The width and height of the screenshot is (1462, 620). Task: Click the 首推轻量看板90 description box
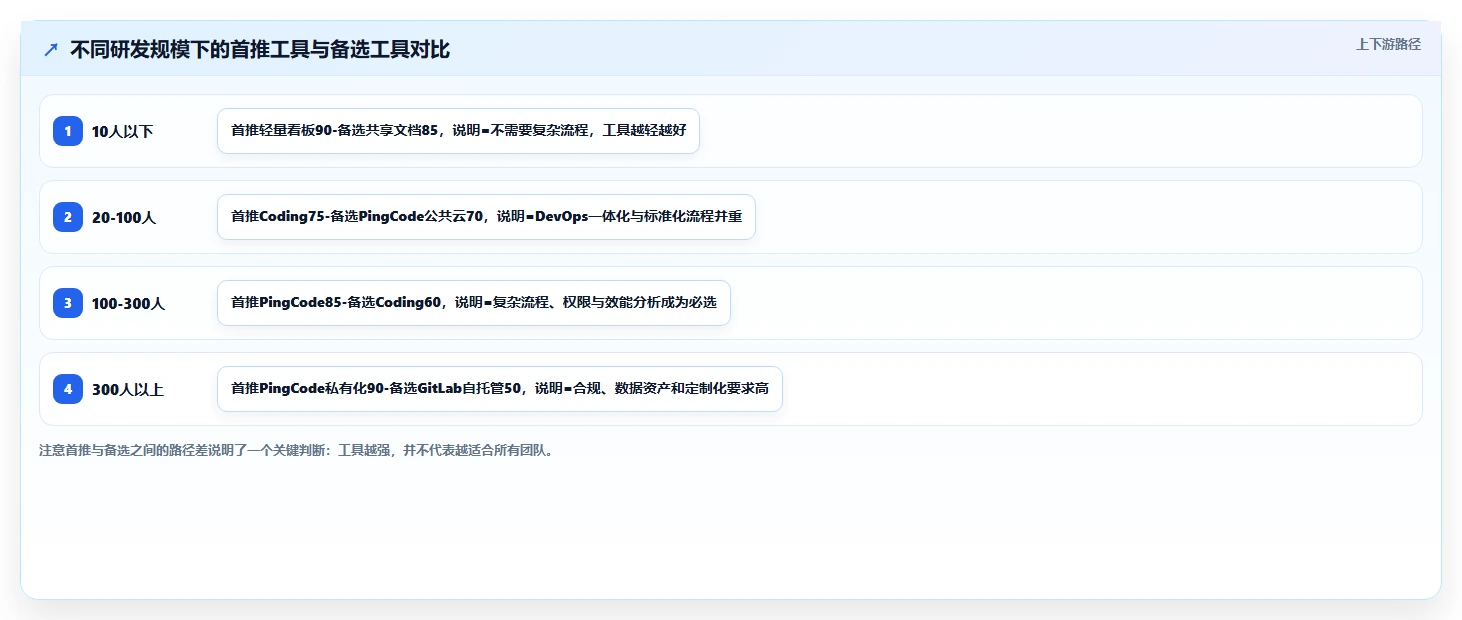coord(458,131)
